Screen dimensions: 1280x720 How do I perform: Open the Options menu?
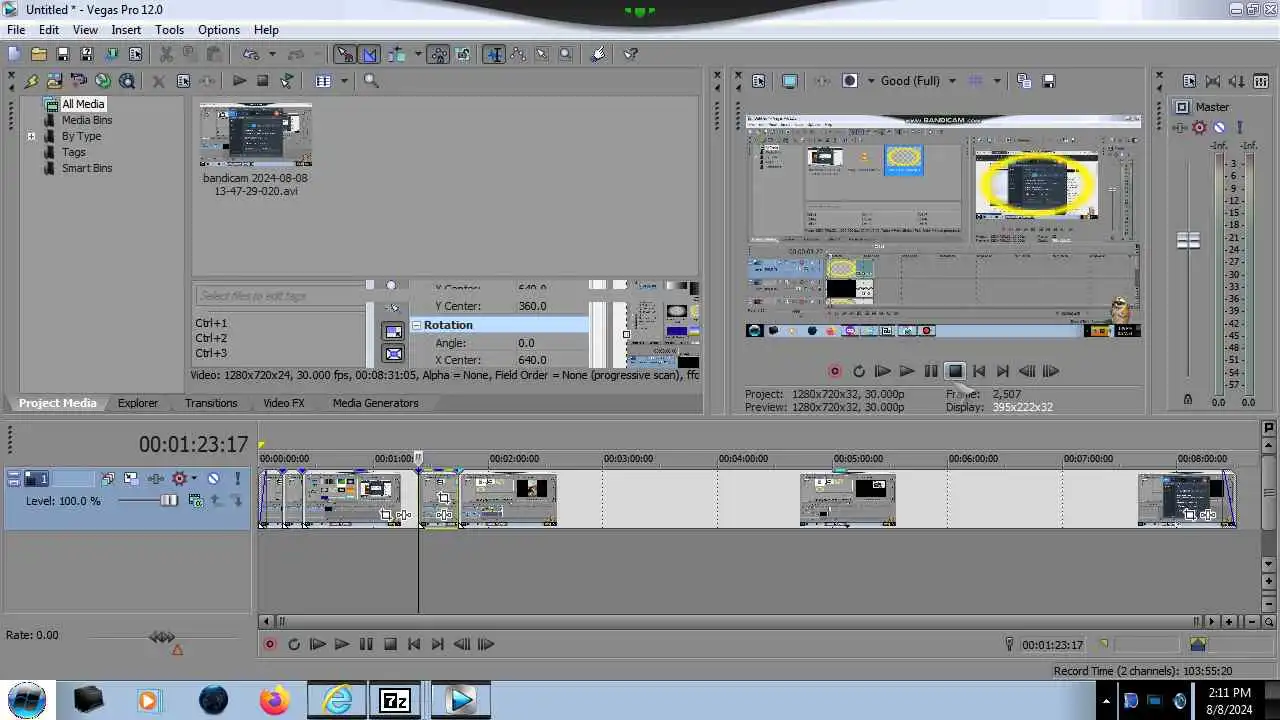pyautogui.click(x=218, y=30)
